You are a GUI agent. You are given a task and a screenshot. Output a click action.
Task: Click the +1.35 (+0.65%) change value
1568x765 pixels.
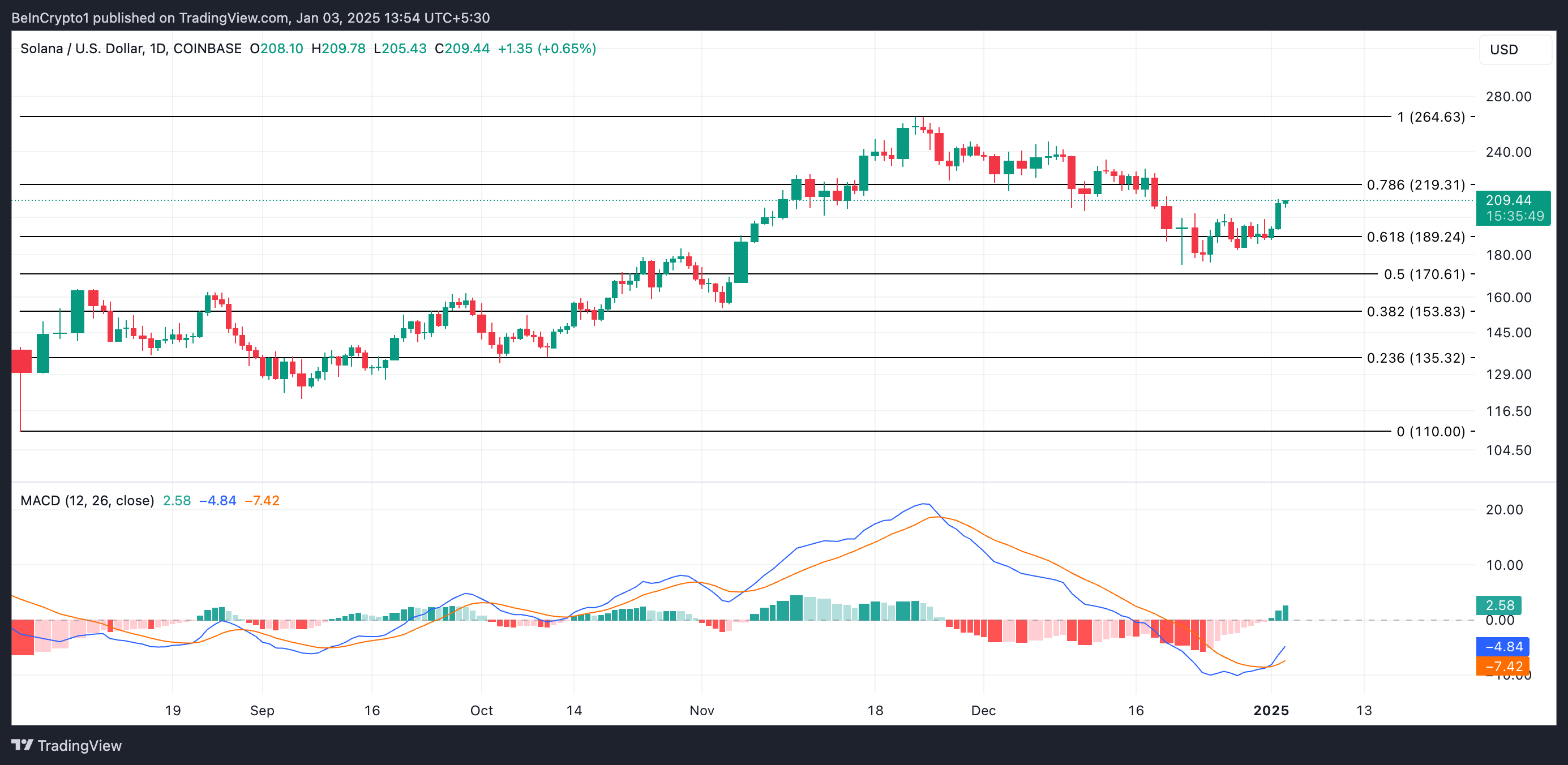pyautogui.click(x=547, y=49)
